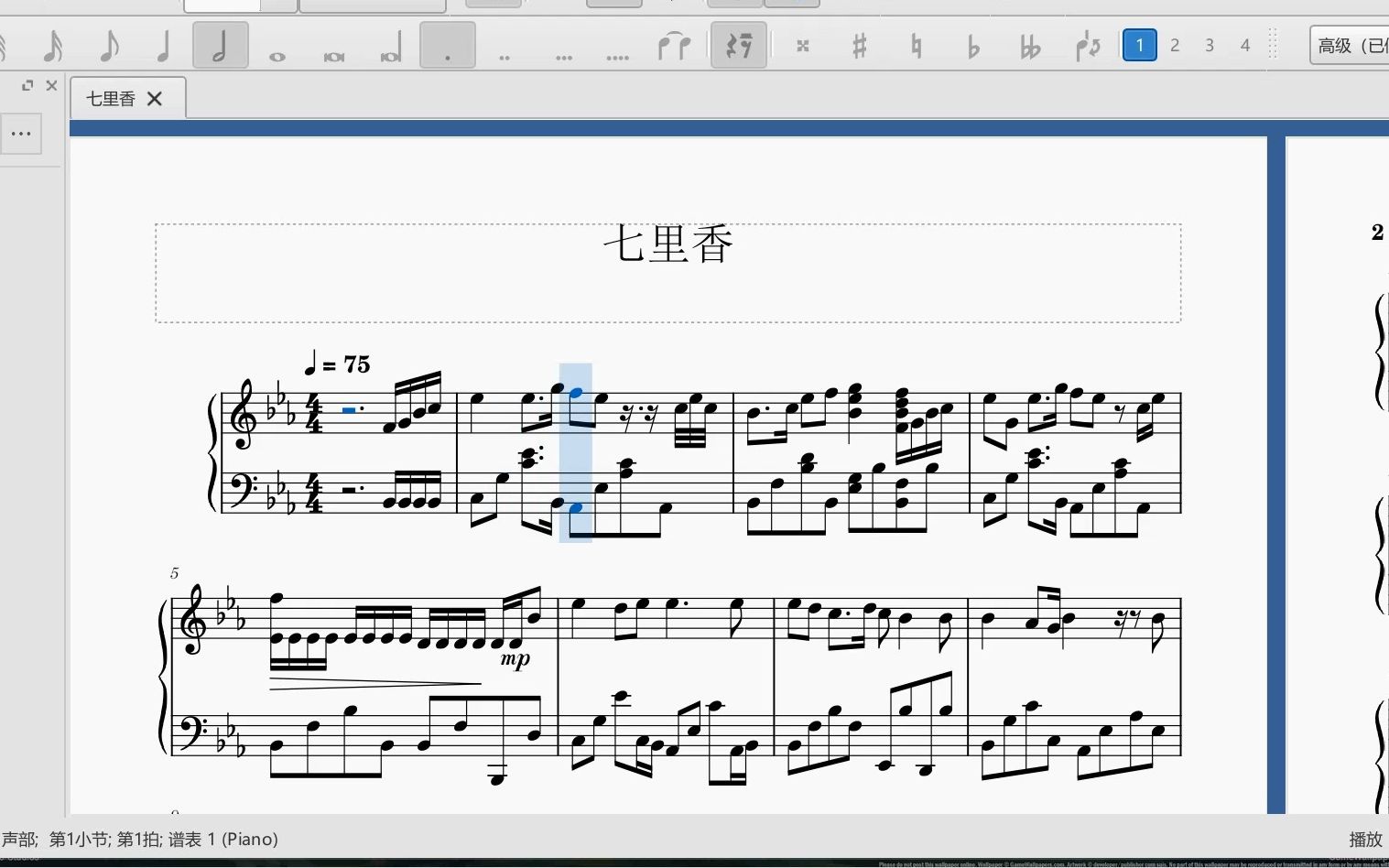Image resolution: width=1389 pixels, height=868 pixels.
Task: Switch to voice 3
Action: [x=1210, y=45]
